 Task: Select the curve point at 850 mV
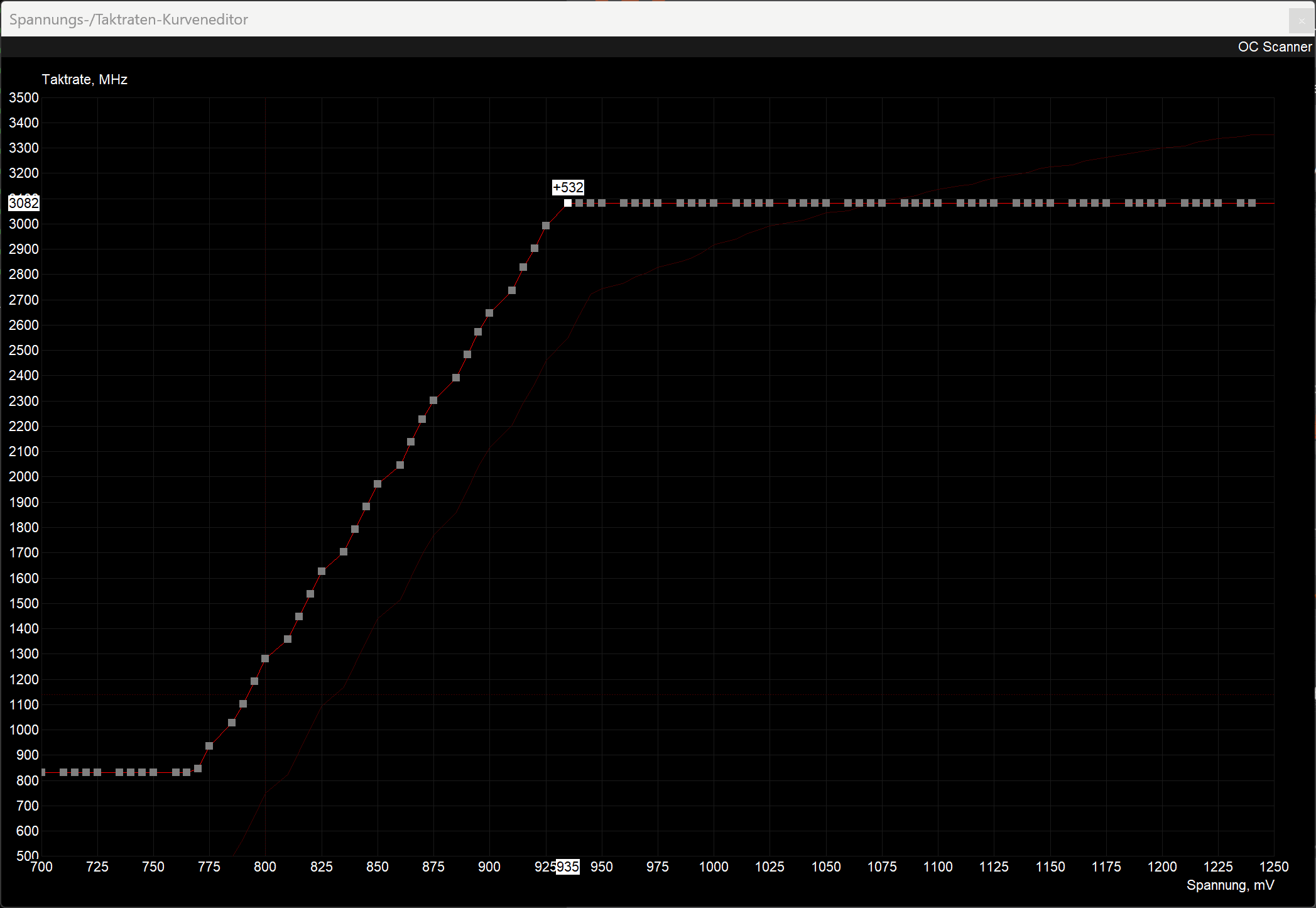coord(378,484)
